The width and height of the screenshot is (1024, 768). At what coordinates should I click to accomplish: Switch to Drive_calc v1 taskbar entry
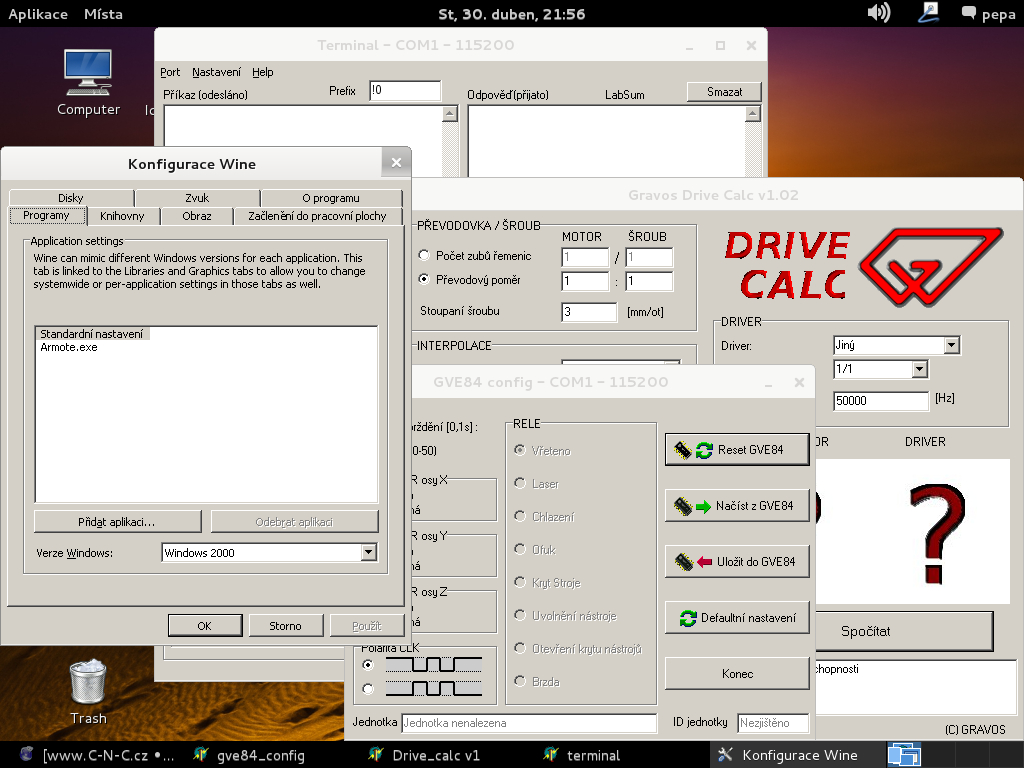pos(424,755)
